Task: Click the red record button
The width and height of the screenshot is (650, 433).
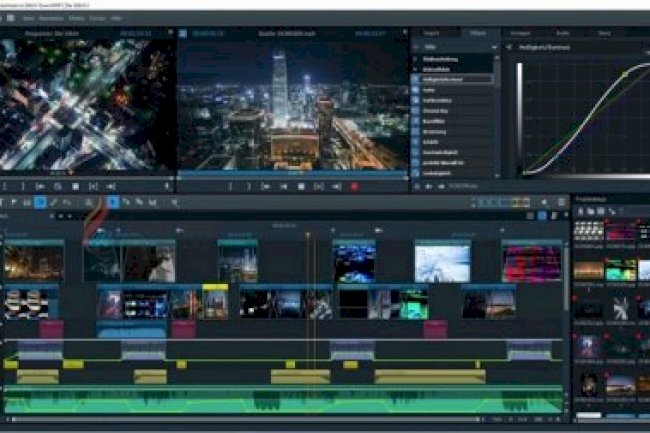Action: (354, 187)
